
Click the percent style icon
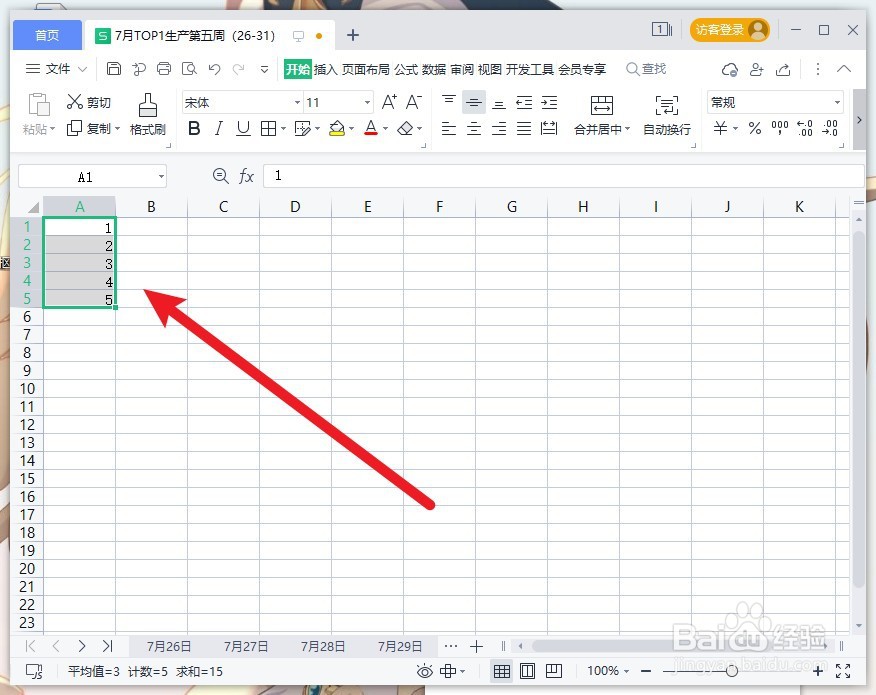(755, 128)
